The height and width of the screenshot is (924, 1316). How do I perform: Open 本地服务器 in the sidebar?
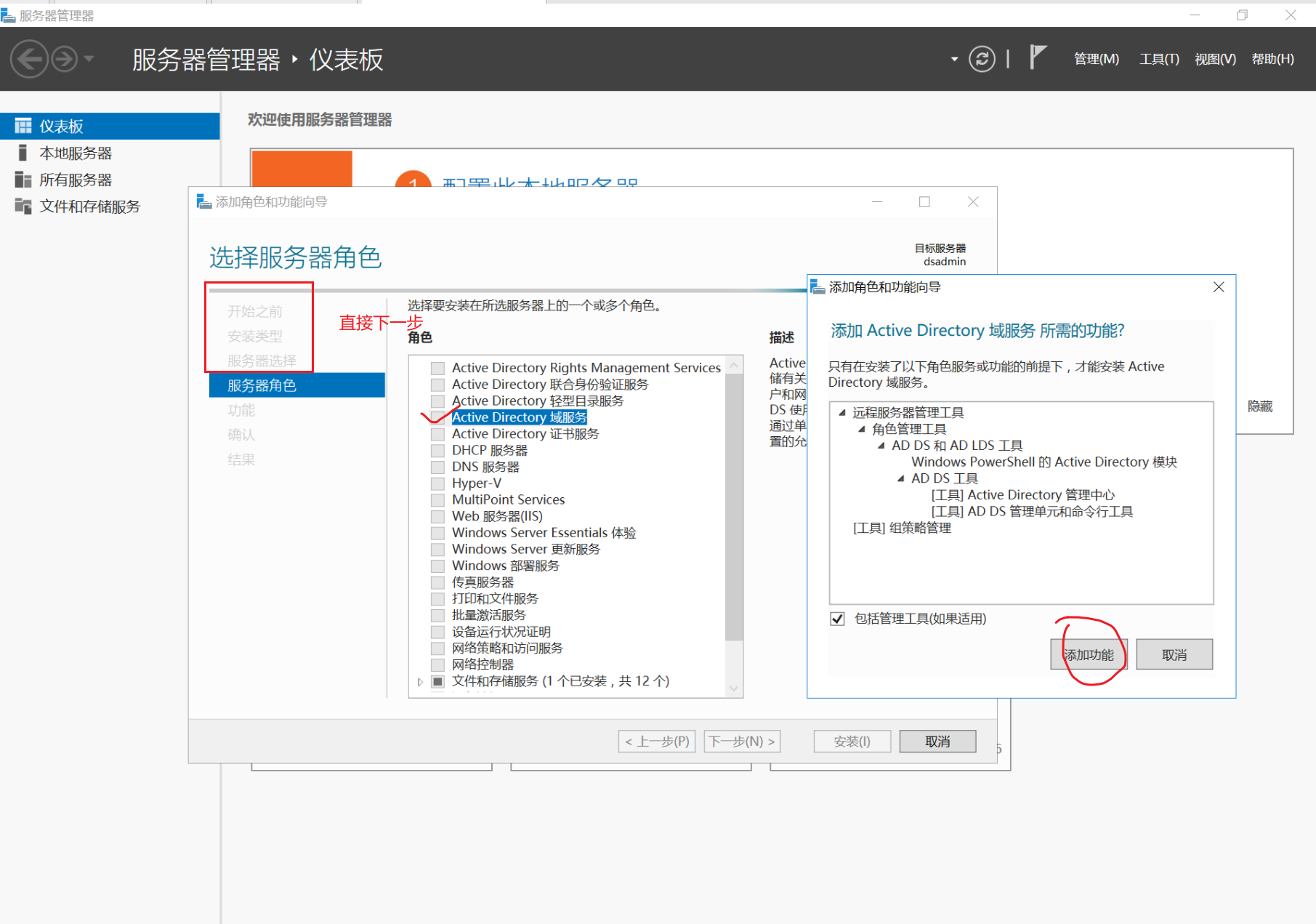pos(110,153)
